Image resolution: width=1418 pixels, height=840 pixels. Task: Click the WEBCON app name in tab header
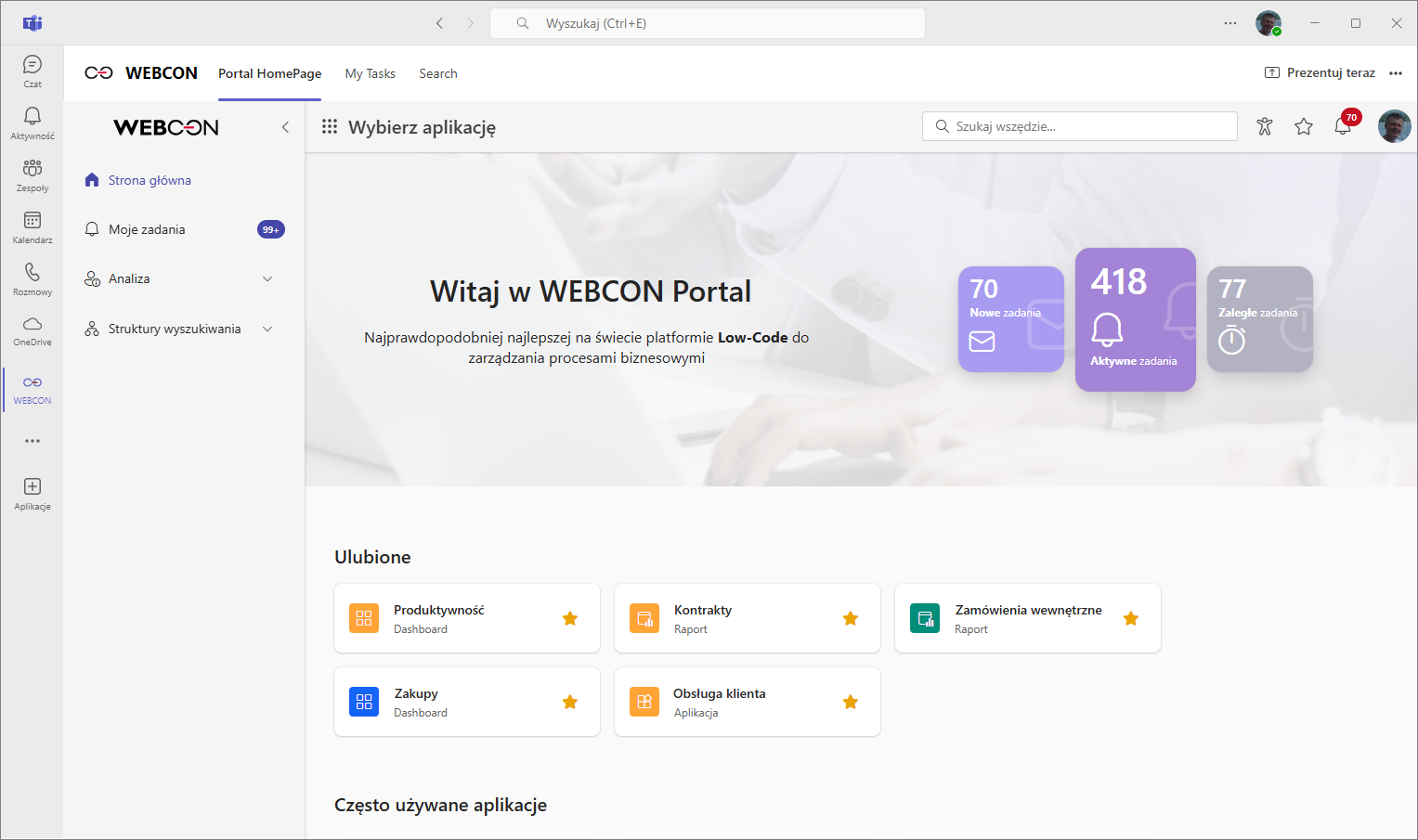click(x=162, y=73)
